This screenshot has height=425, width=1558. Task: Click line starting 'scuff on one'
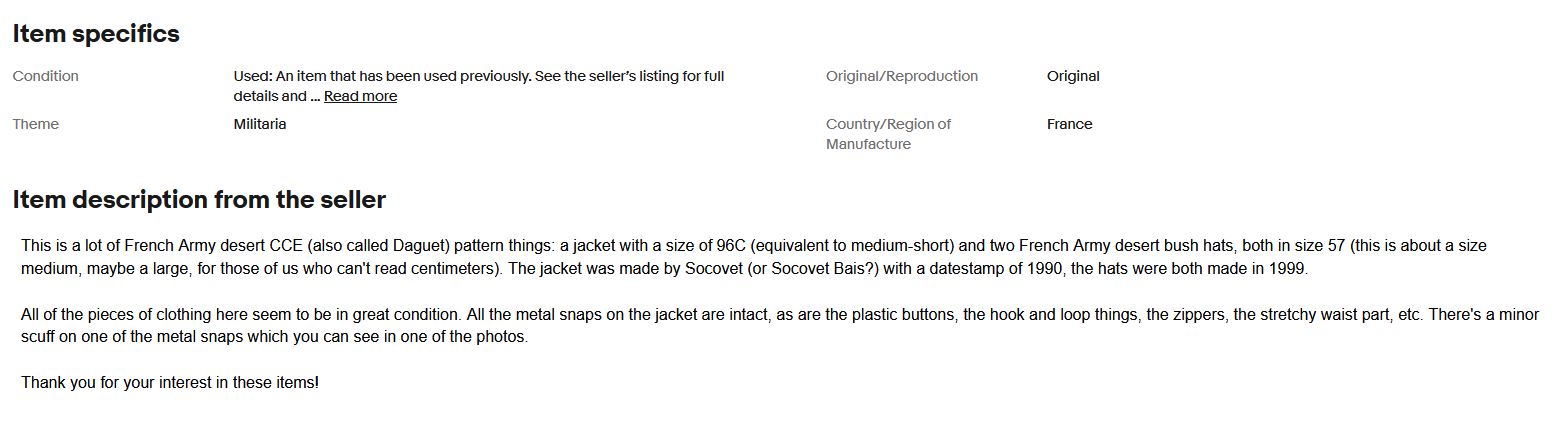pyautogui.click(x=274, y=337)
